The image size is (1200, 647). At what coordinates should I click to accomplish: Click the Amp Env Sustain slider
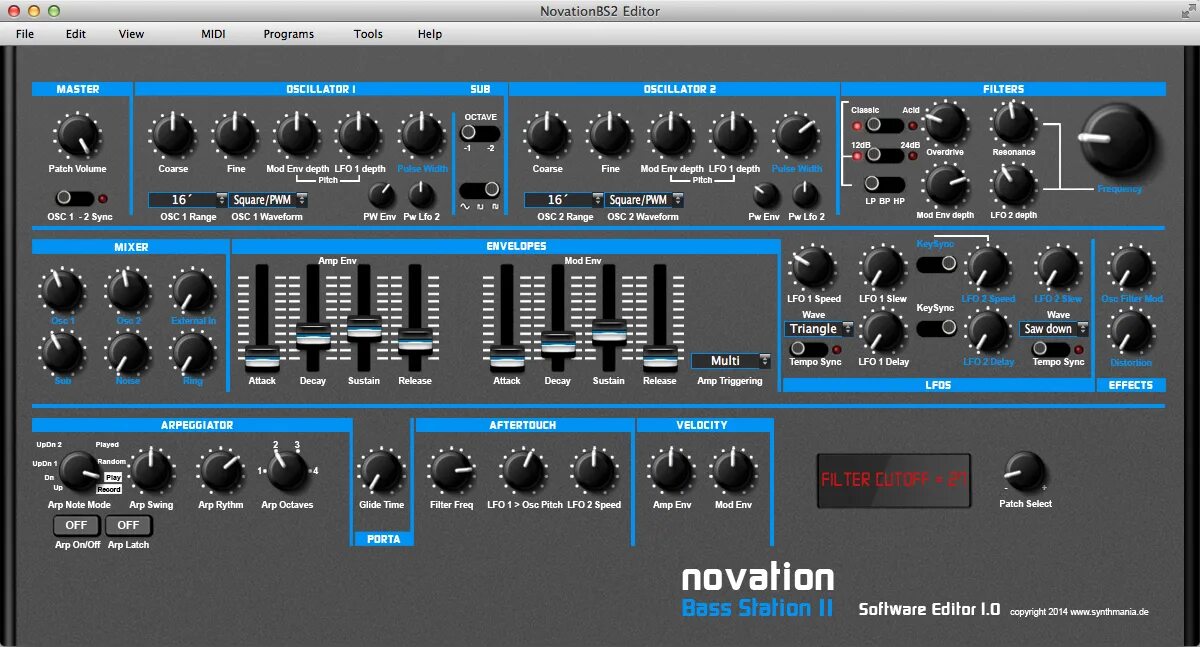click(364, 330)
